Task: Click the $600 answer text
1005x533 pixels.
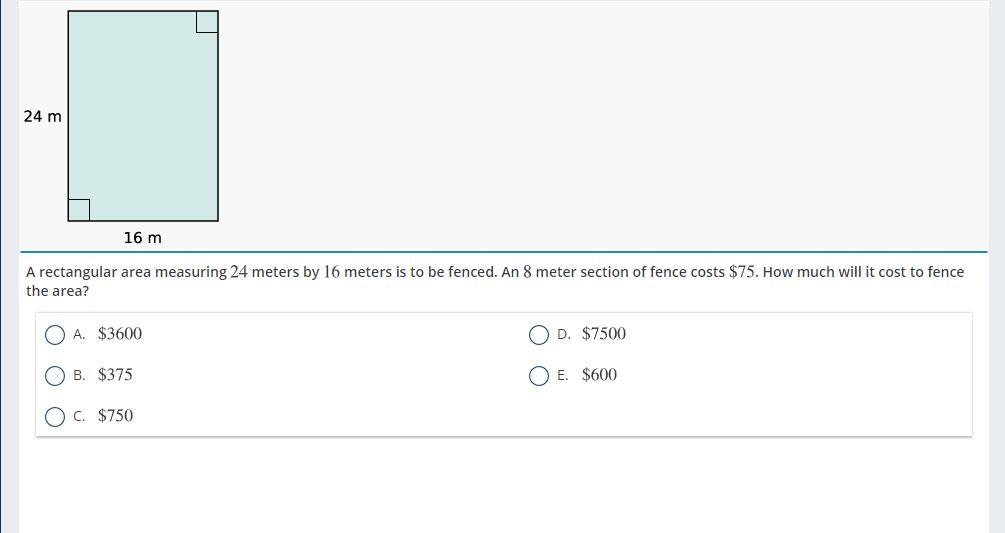Action: tap(599, 375)
